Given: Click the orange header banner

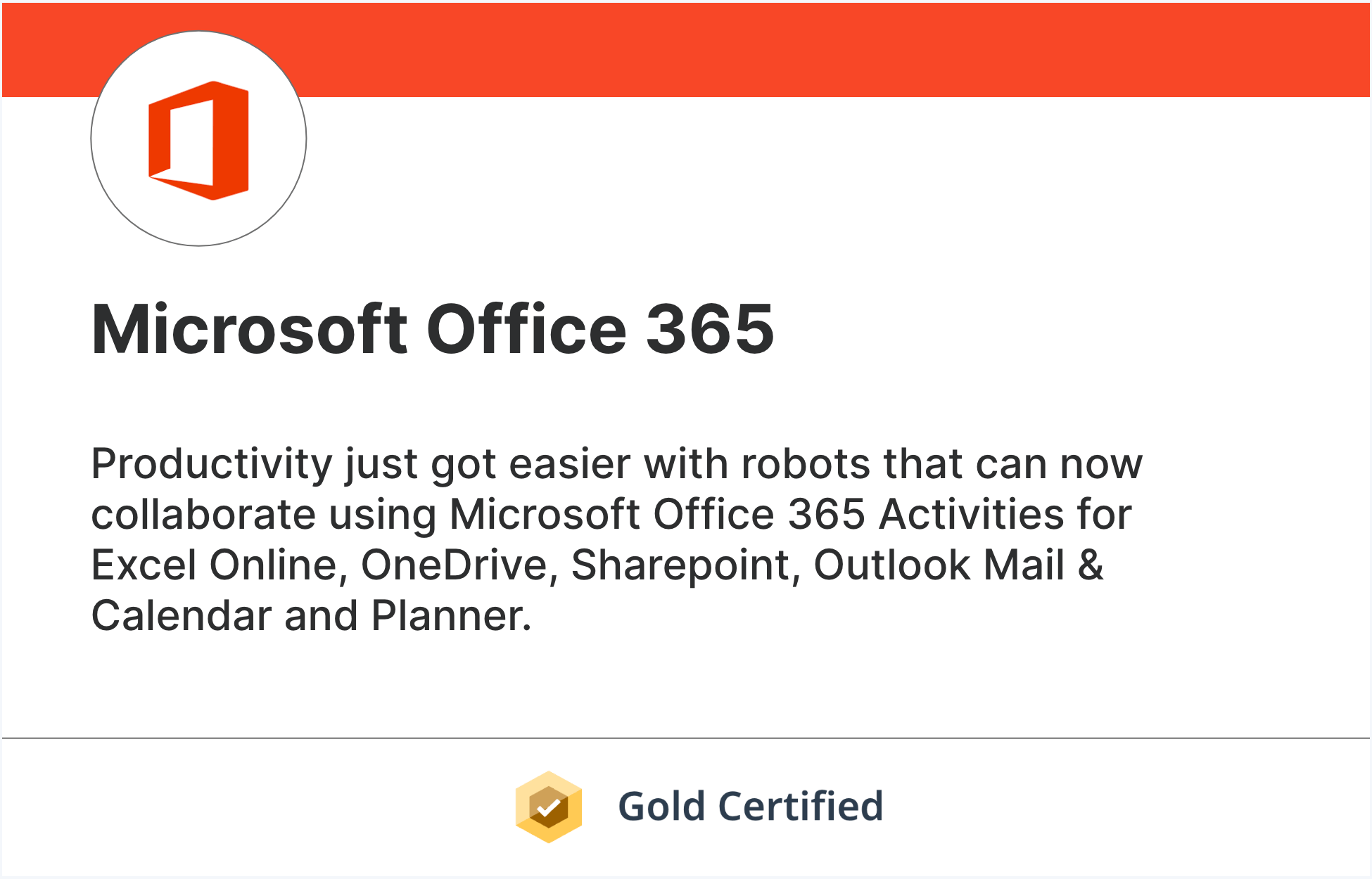Looking at the screenshot, I should [686, 49].
